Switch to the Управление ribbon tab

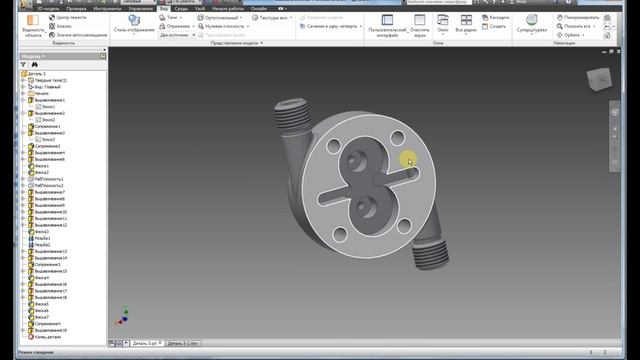pyautogui.click(x=140, y=9)
